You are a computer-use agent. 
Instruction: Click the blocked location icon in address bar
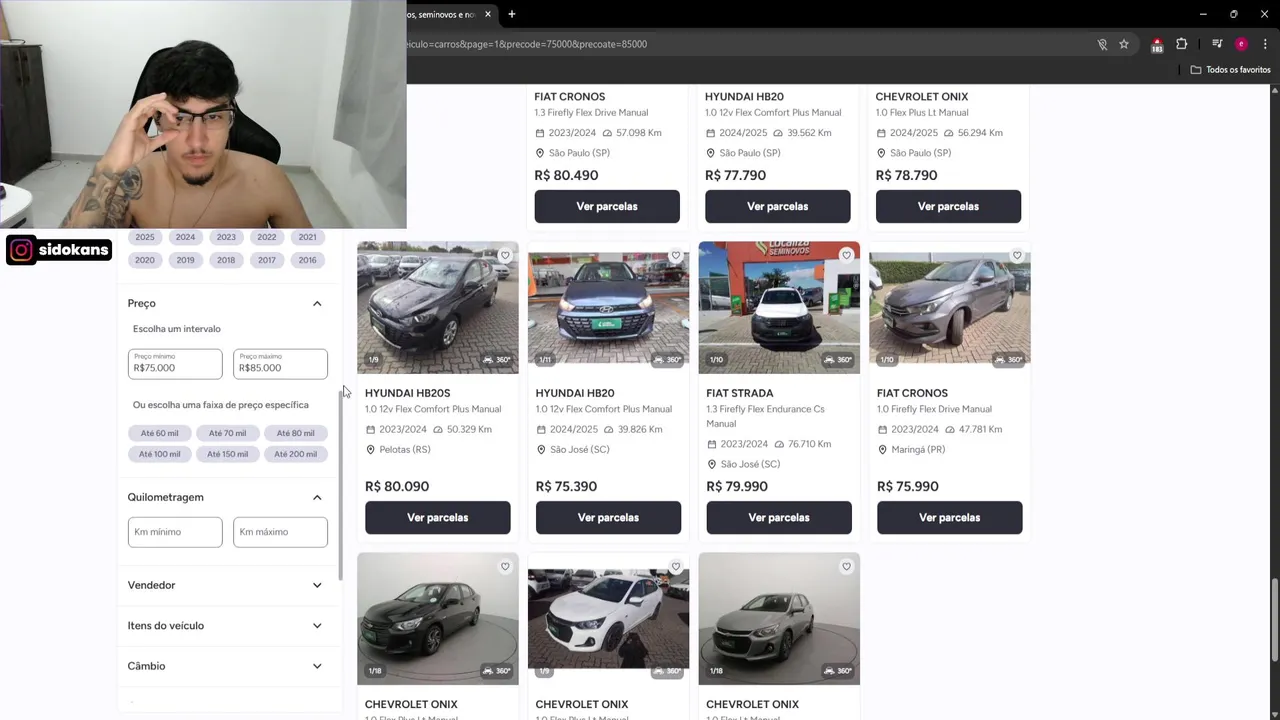point(1102,44)
